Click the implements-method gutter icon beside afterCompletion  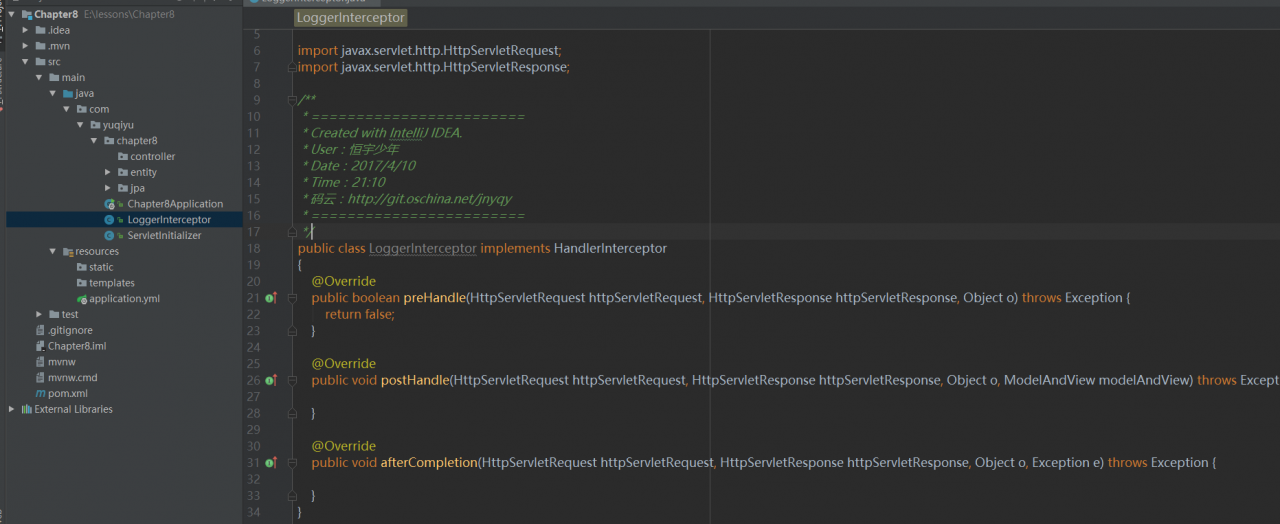[270, 463]
